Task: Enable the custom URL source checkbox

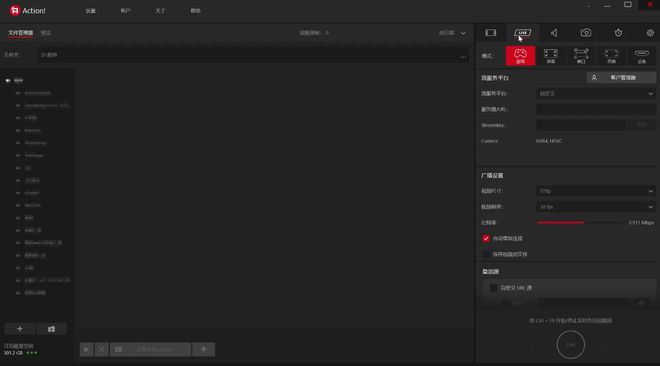Action: 494,288
